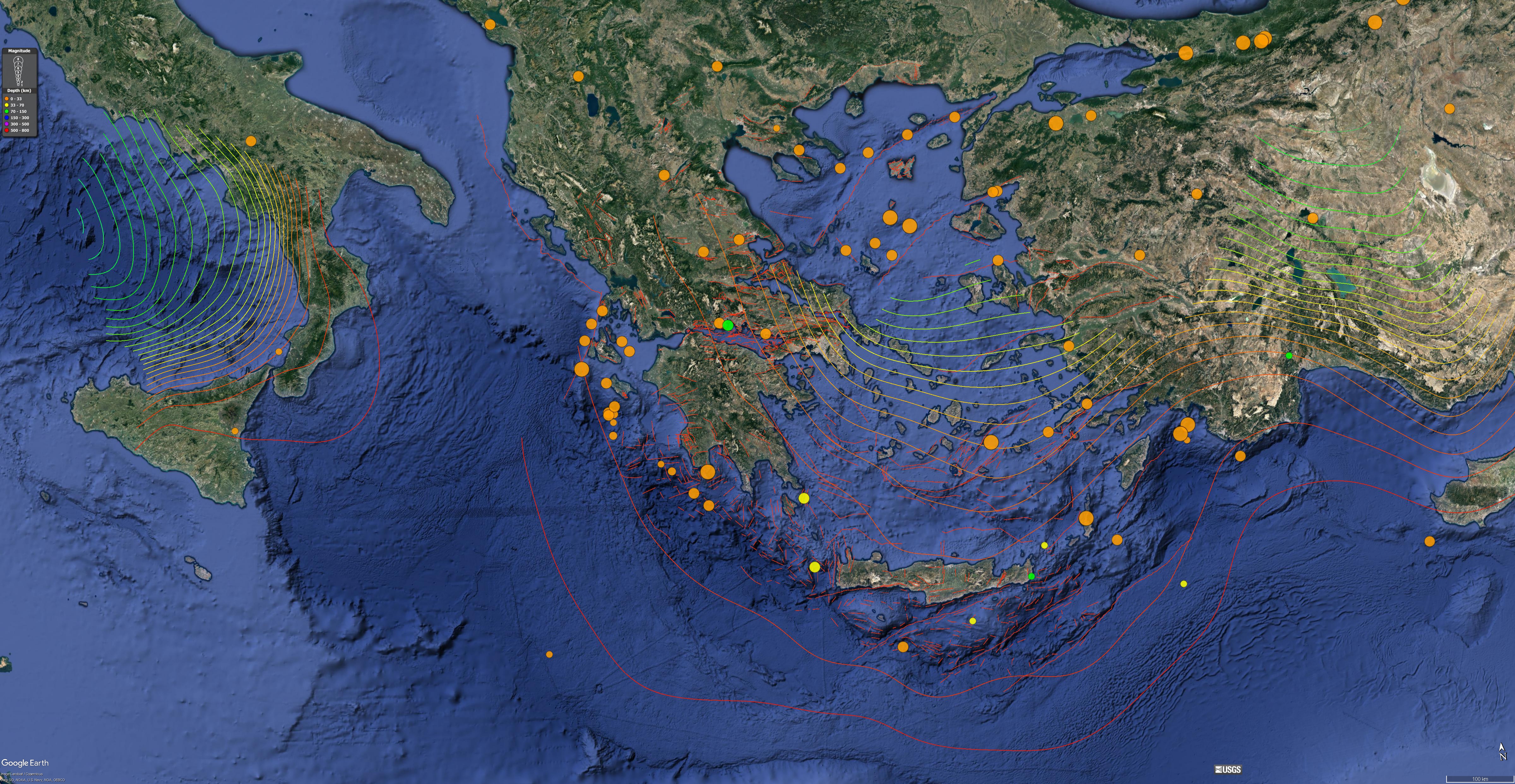Click the green 70 - 150 depth swatch
The height and width of the screenshot is (784, 1515).
click(6, 112)
